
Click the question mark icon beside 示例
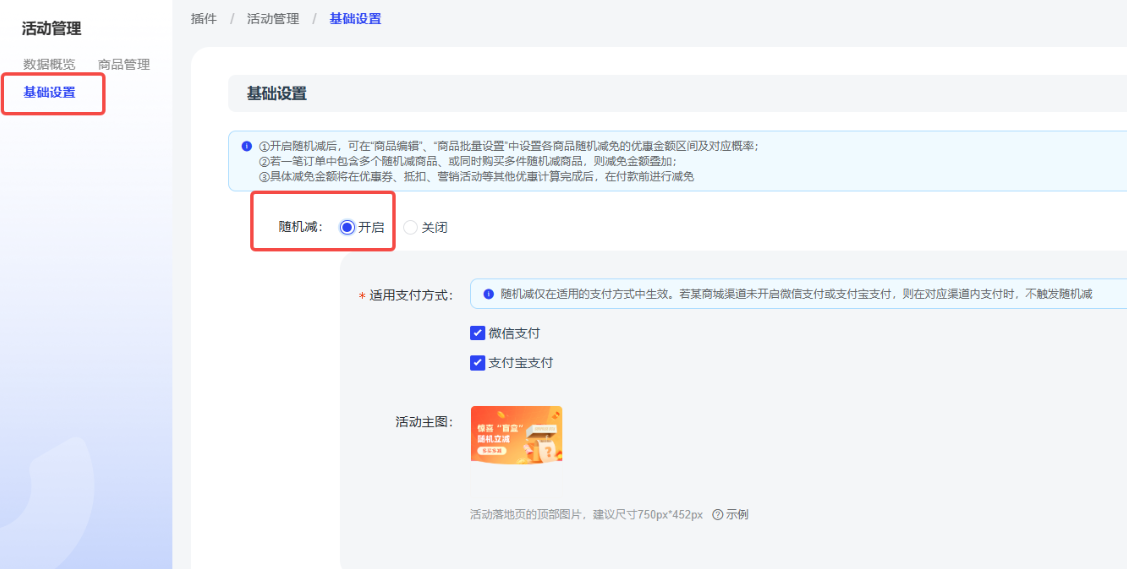click(717, 515)
